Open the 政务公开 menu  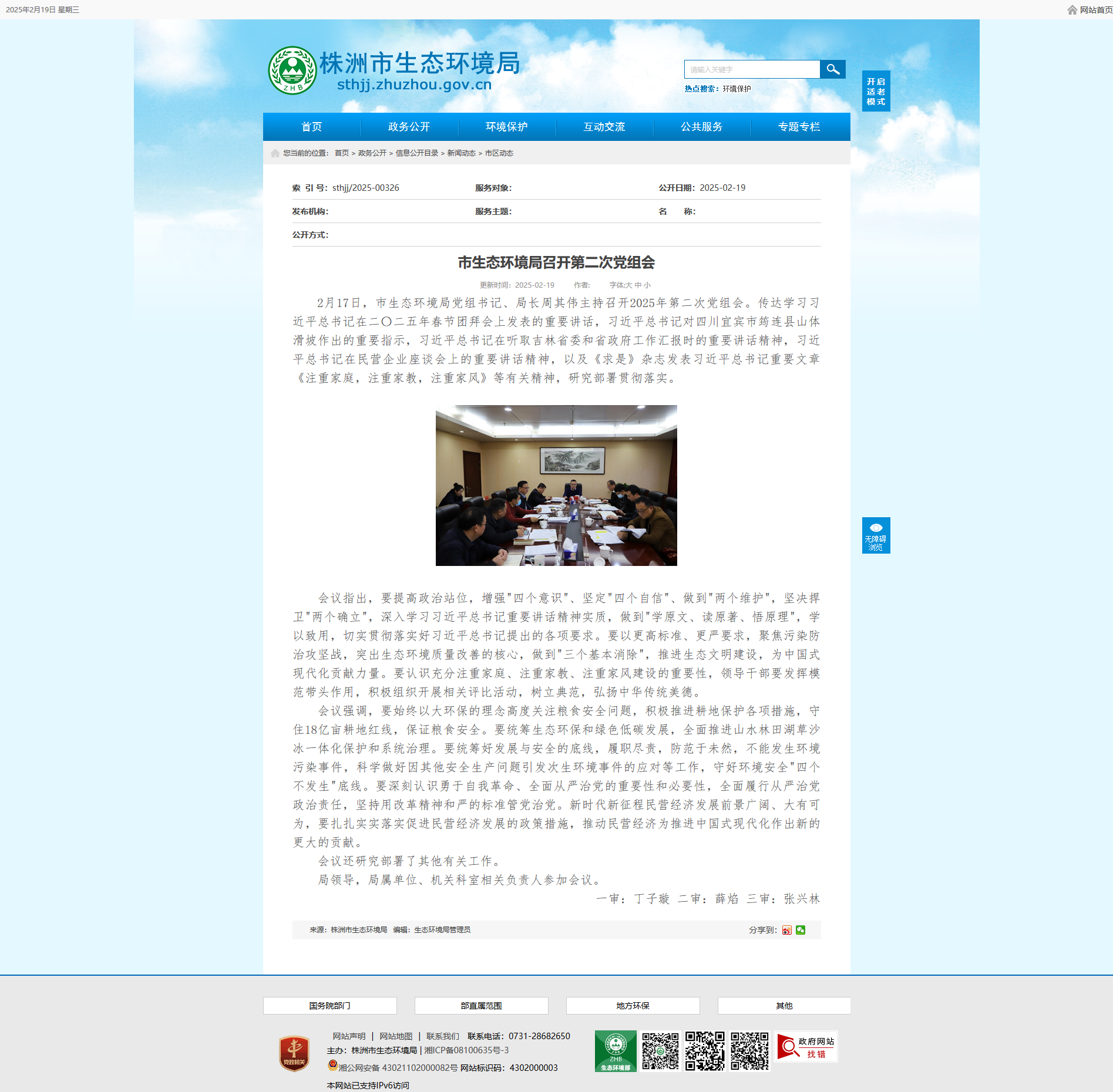(x=409, y=127)
